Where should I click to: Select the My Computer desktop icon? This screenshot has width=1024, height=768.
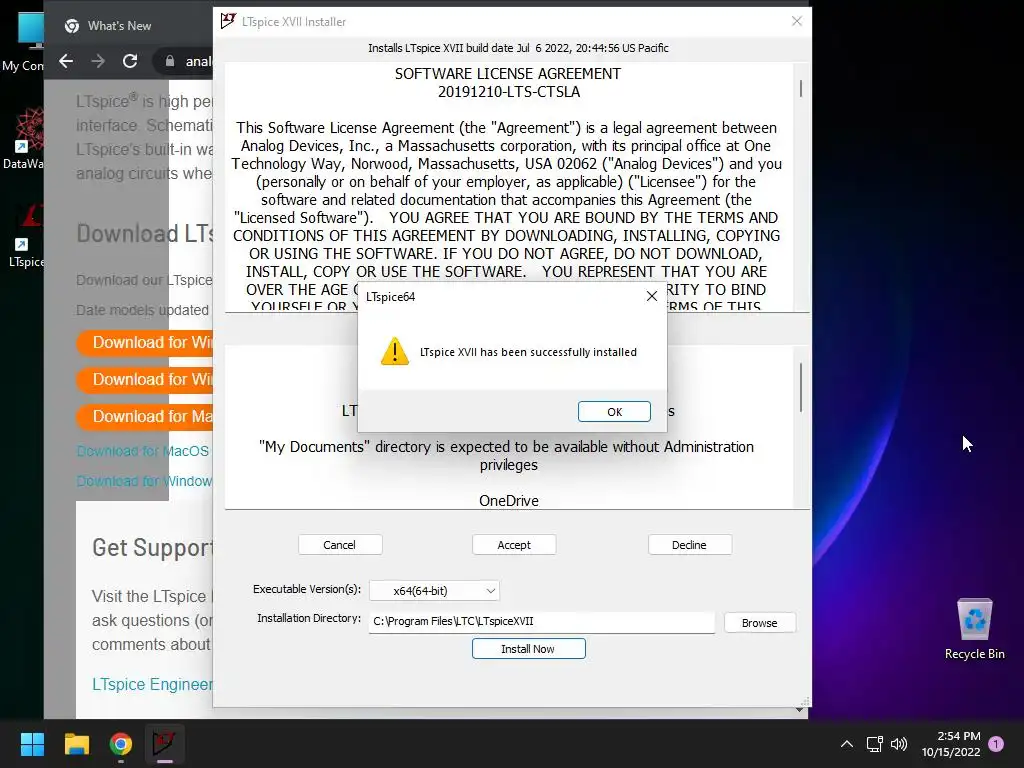click(x=24, y=42)
